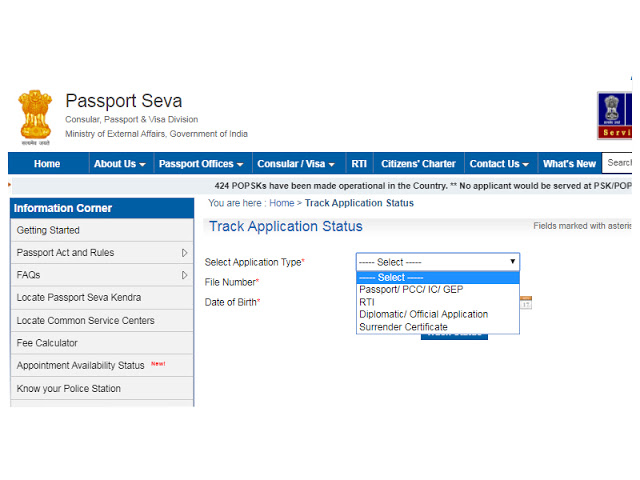Screen dimensions: 640x480
Task: Open the Passport Offices dropdown menu
Action: (x=201, y=164)
